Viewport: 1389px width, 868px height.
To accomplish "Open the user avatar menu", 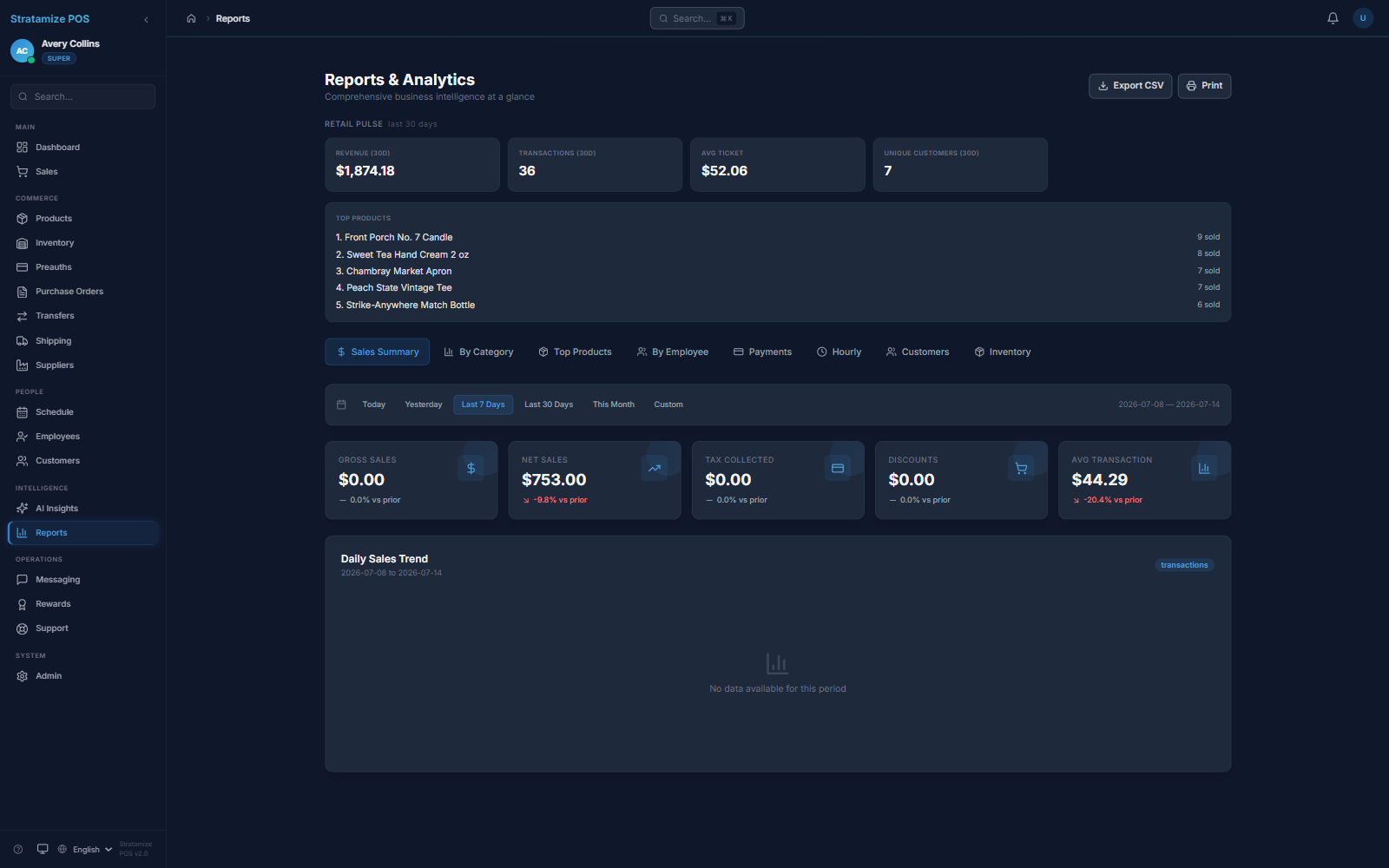I will (1363, 18).
